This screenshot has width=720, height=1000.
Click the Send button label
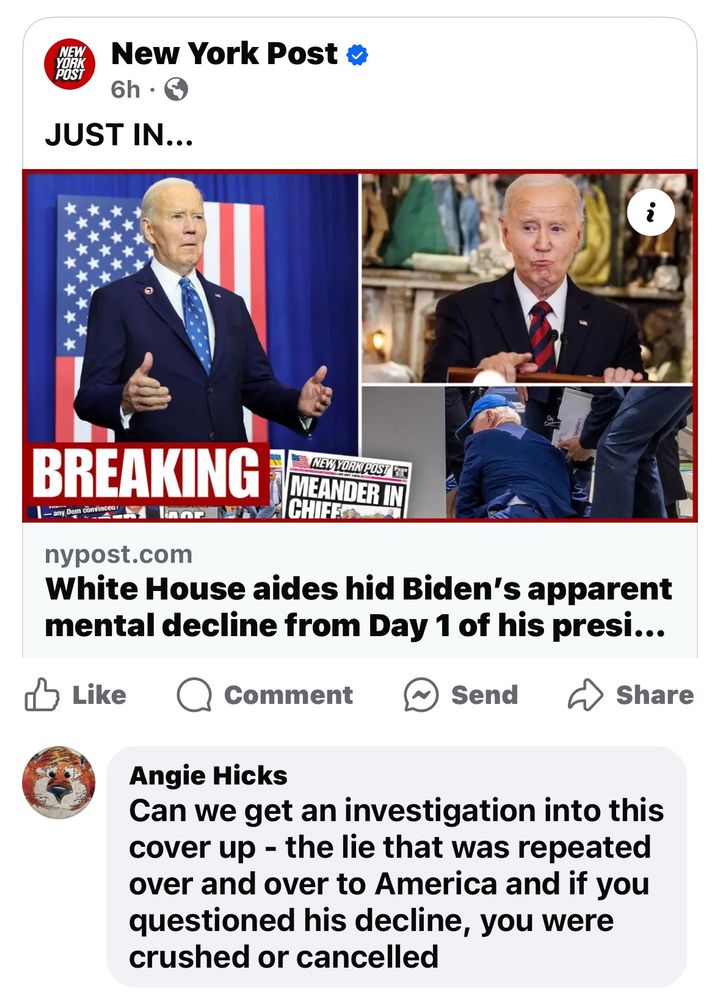click(485, 695)
